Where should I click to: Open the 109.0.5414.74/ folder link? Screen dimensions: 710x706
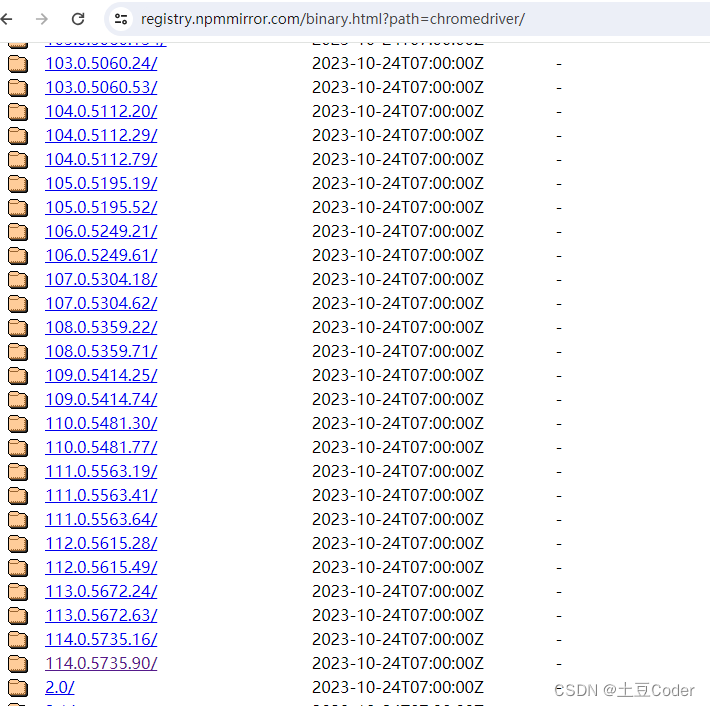point(101,399)
